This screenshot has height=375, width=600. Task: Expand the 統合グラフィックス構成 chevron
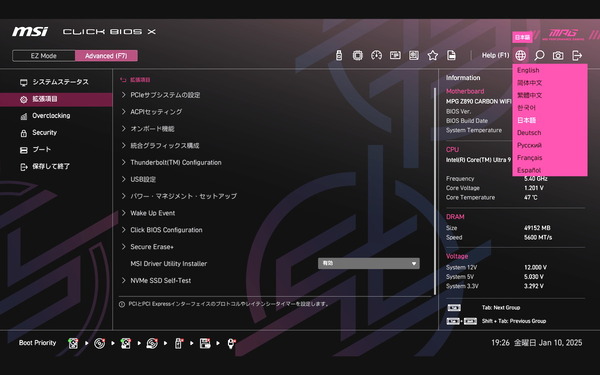tap(124, 145)
